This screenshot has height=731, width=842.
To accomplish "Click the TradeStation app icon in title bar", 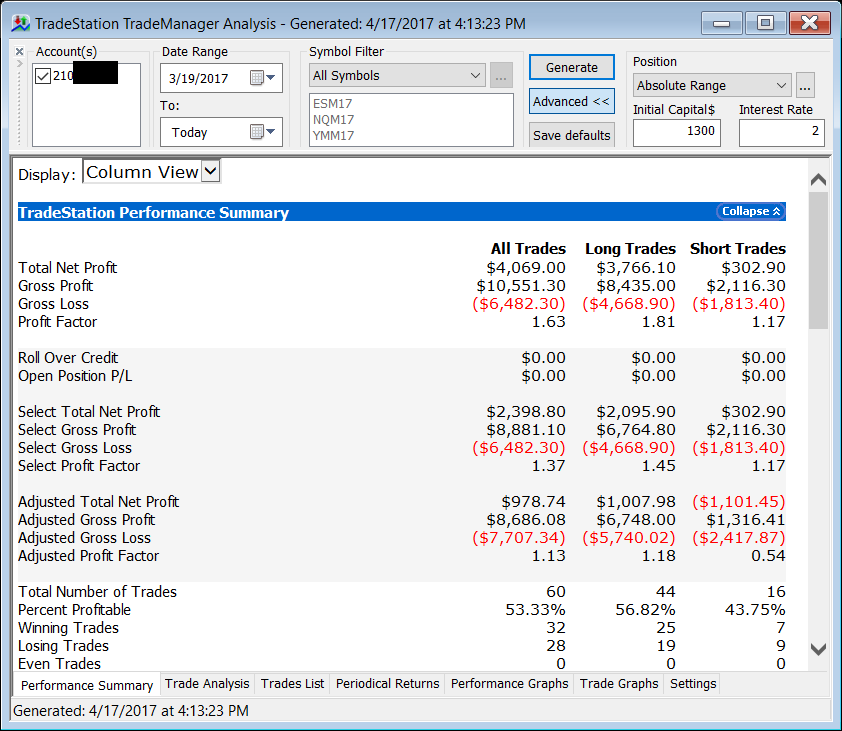I will (x=20, y=23).
